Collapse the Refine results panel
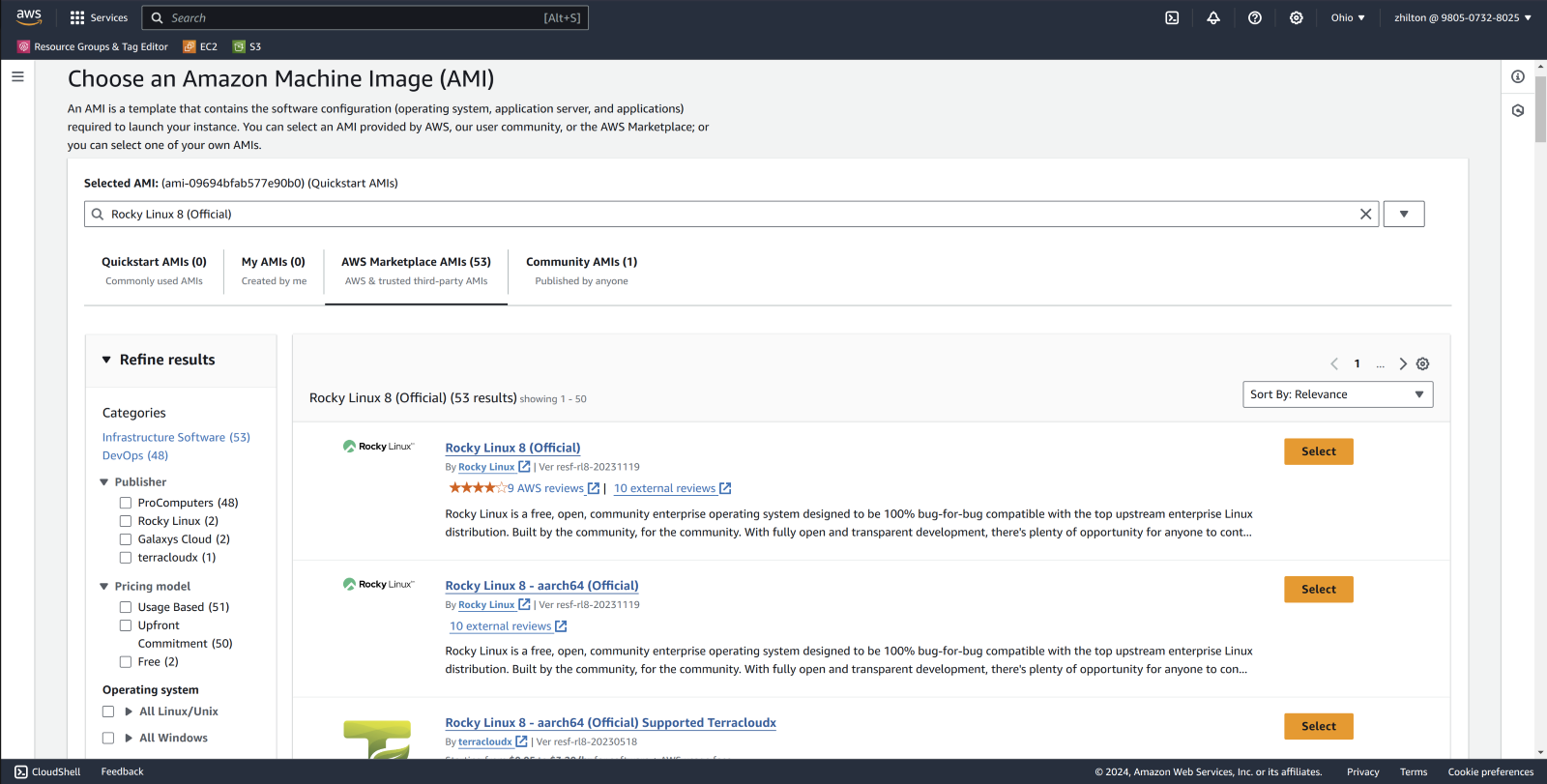 [x=106, y=360]
